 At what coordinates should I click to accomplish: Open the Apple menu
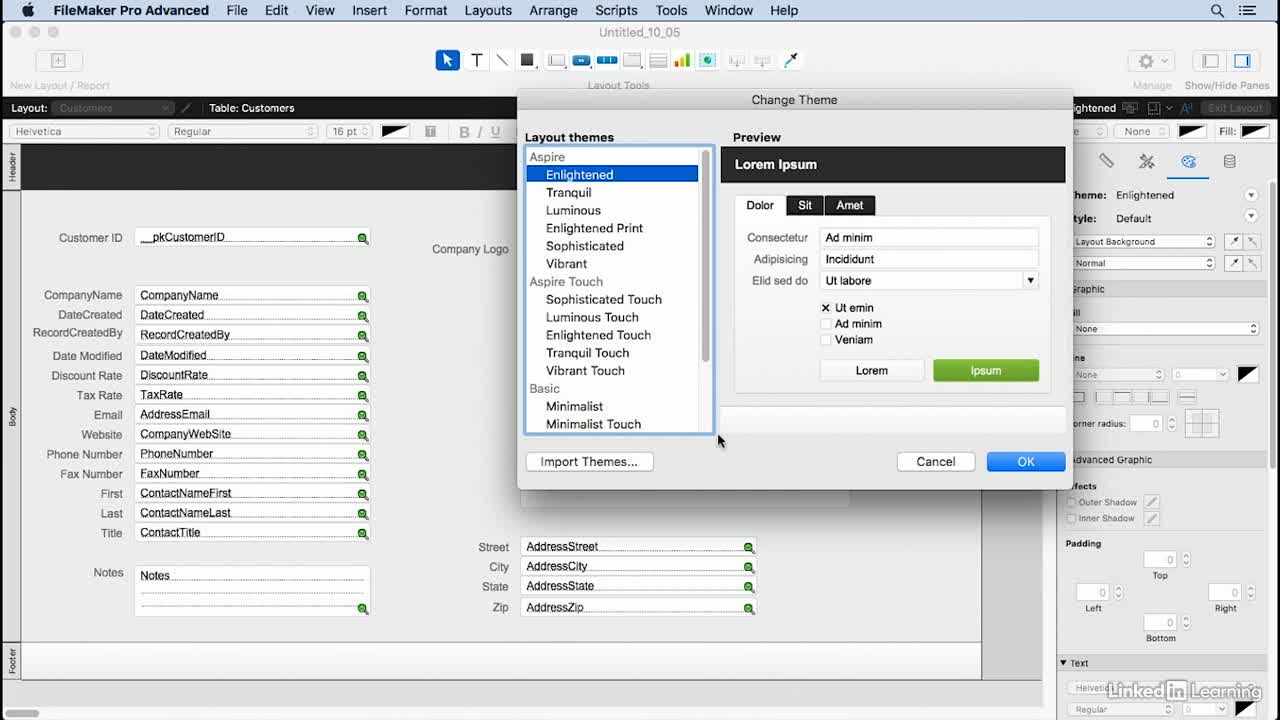click(x=28, y=10)
